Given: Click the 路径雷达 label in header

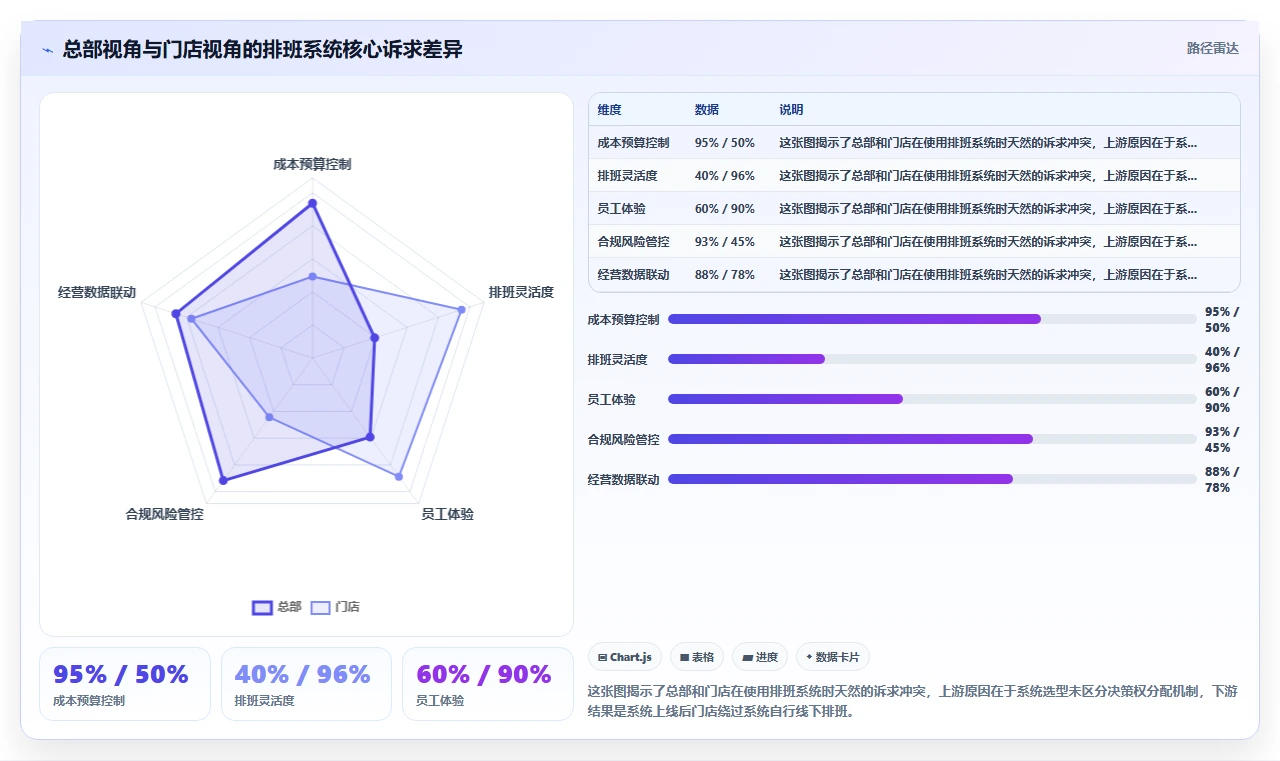Looking at the screenshot, I should click(1213, 48).
